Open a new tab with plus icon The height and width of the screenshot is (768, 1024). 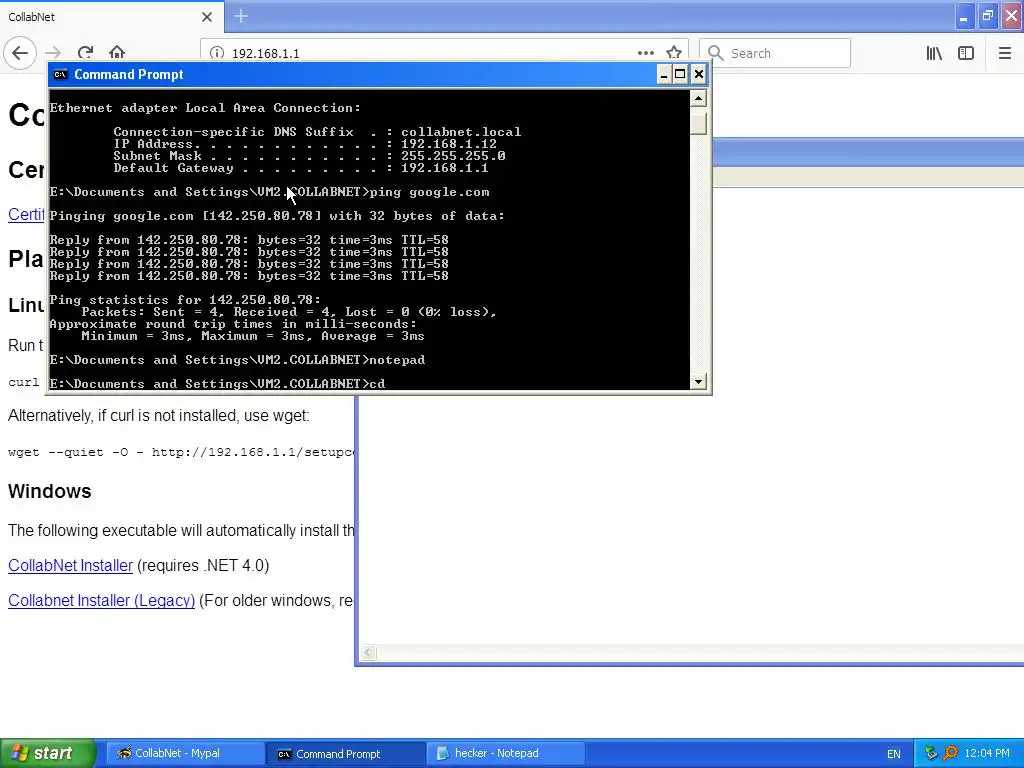(241, 16)
